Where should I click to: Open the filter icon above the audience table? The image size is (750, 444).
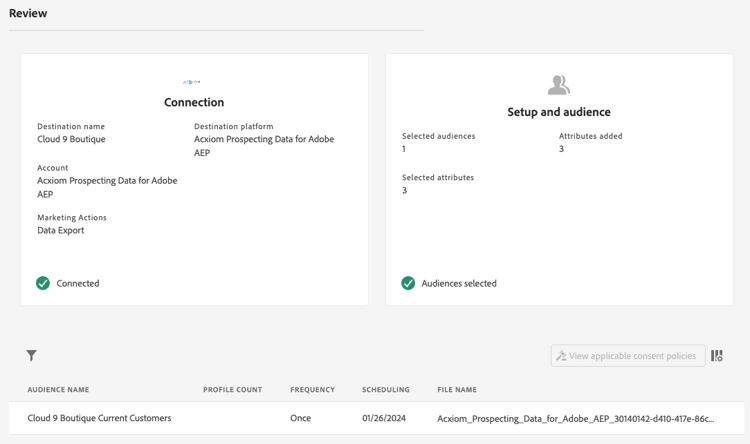(32, 355)
